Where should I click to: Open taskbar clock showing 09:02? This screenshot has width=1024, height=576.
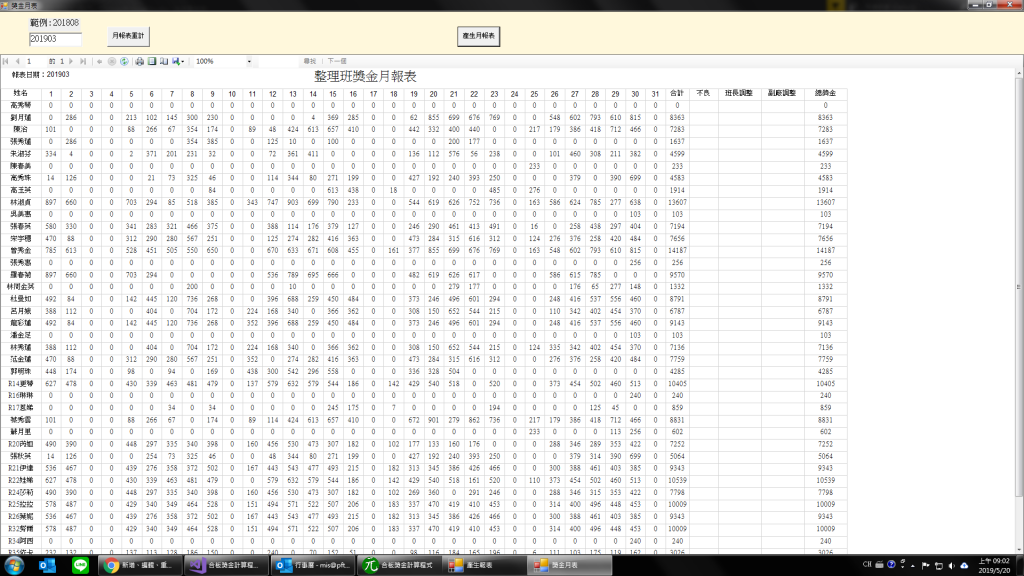tap(994, 566)
